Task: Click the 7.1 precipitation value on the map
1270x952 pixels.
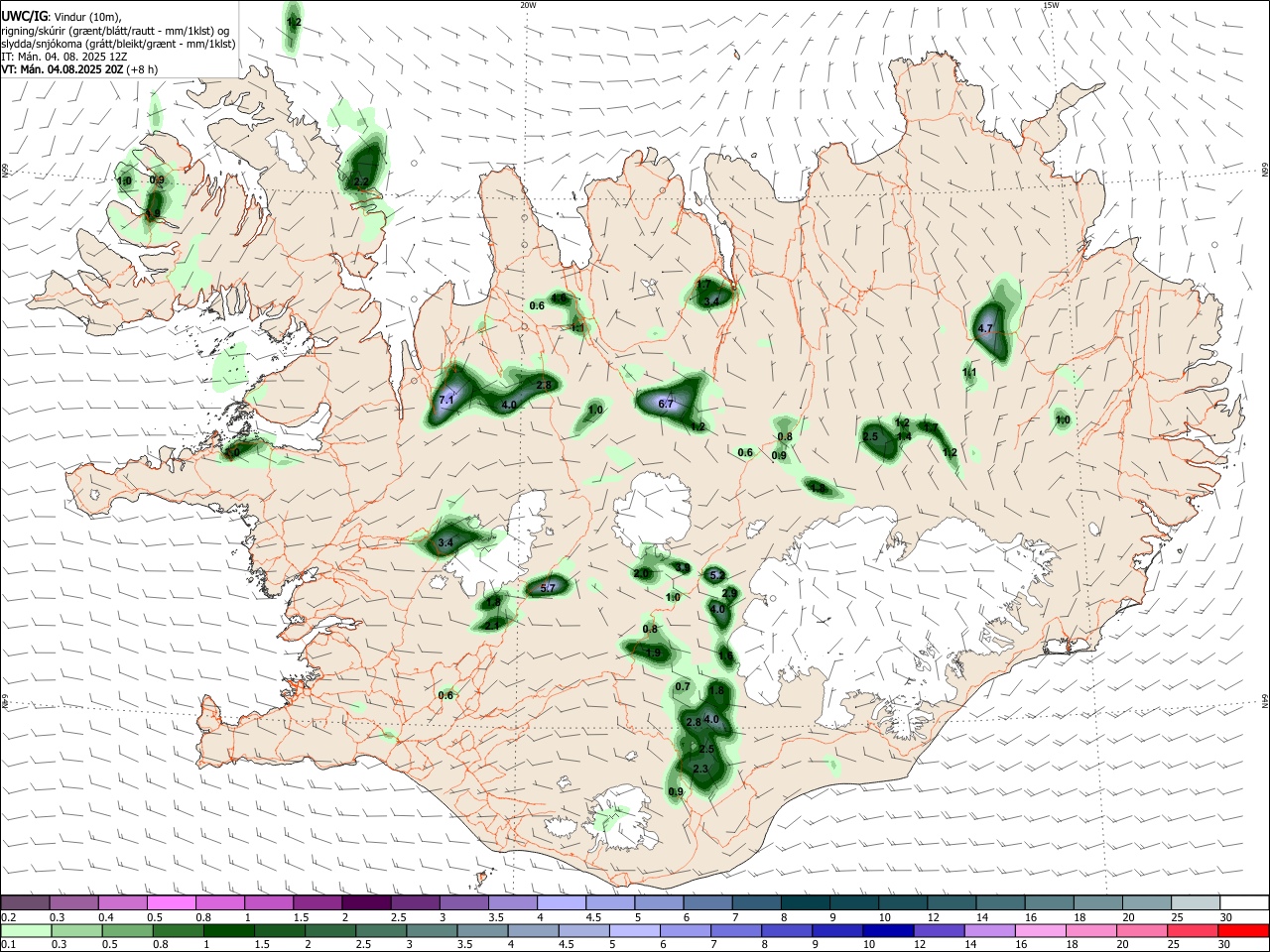Action: pyautogui.click(x=446, y=400)
